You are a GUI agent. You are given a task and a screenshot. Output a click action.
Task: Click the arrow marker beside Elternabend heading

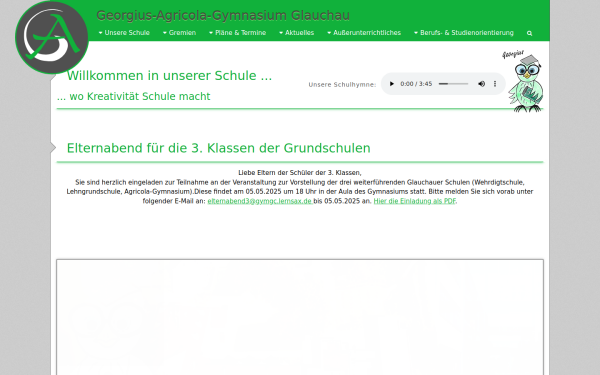point(53,147)
